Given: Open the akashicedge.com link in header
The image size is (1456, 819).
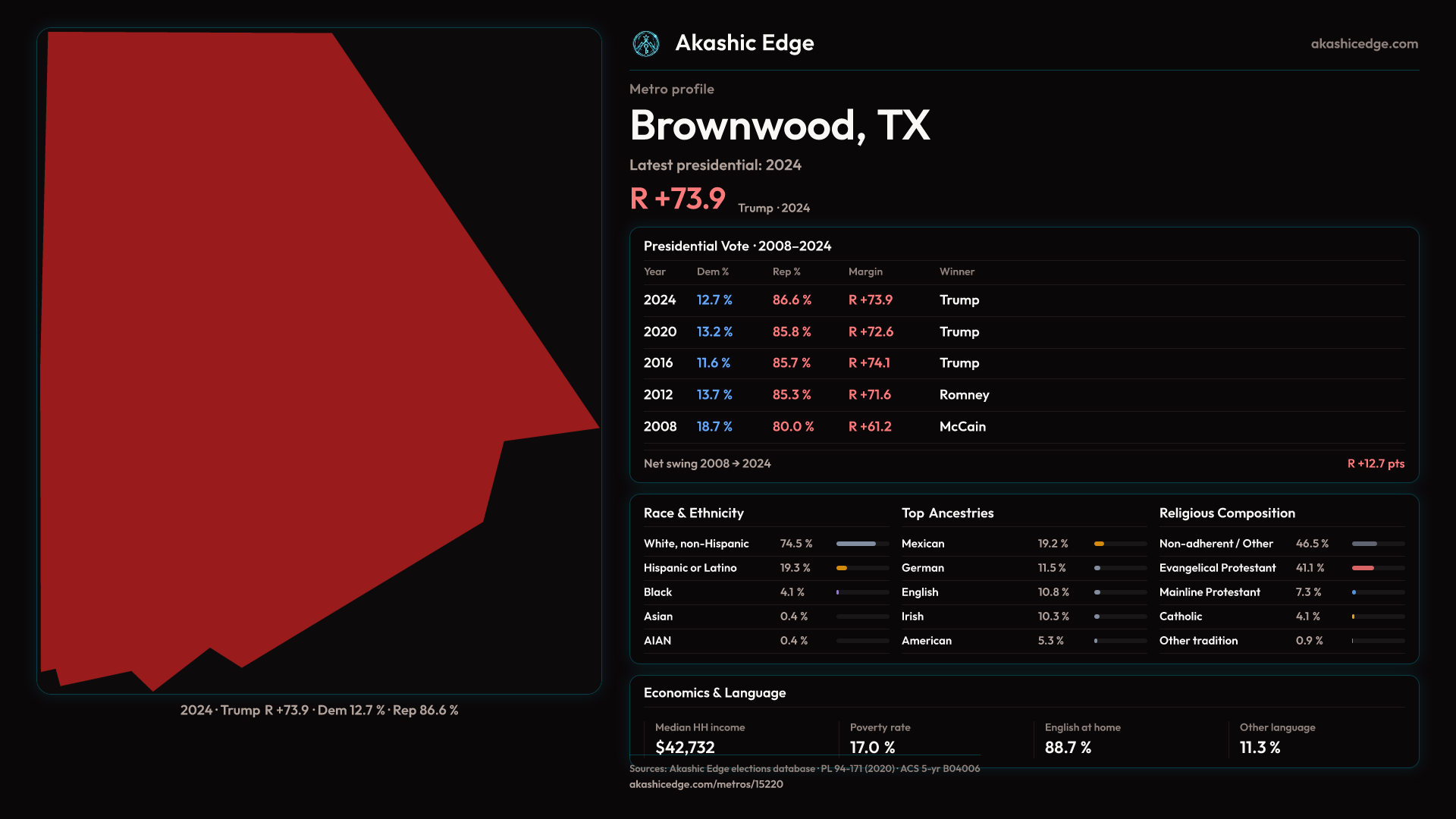Looking at the screenshot, I should point(1363,44).
